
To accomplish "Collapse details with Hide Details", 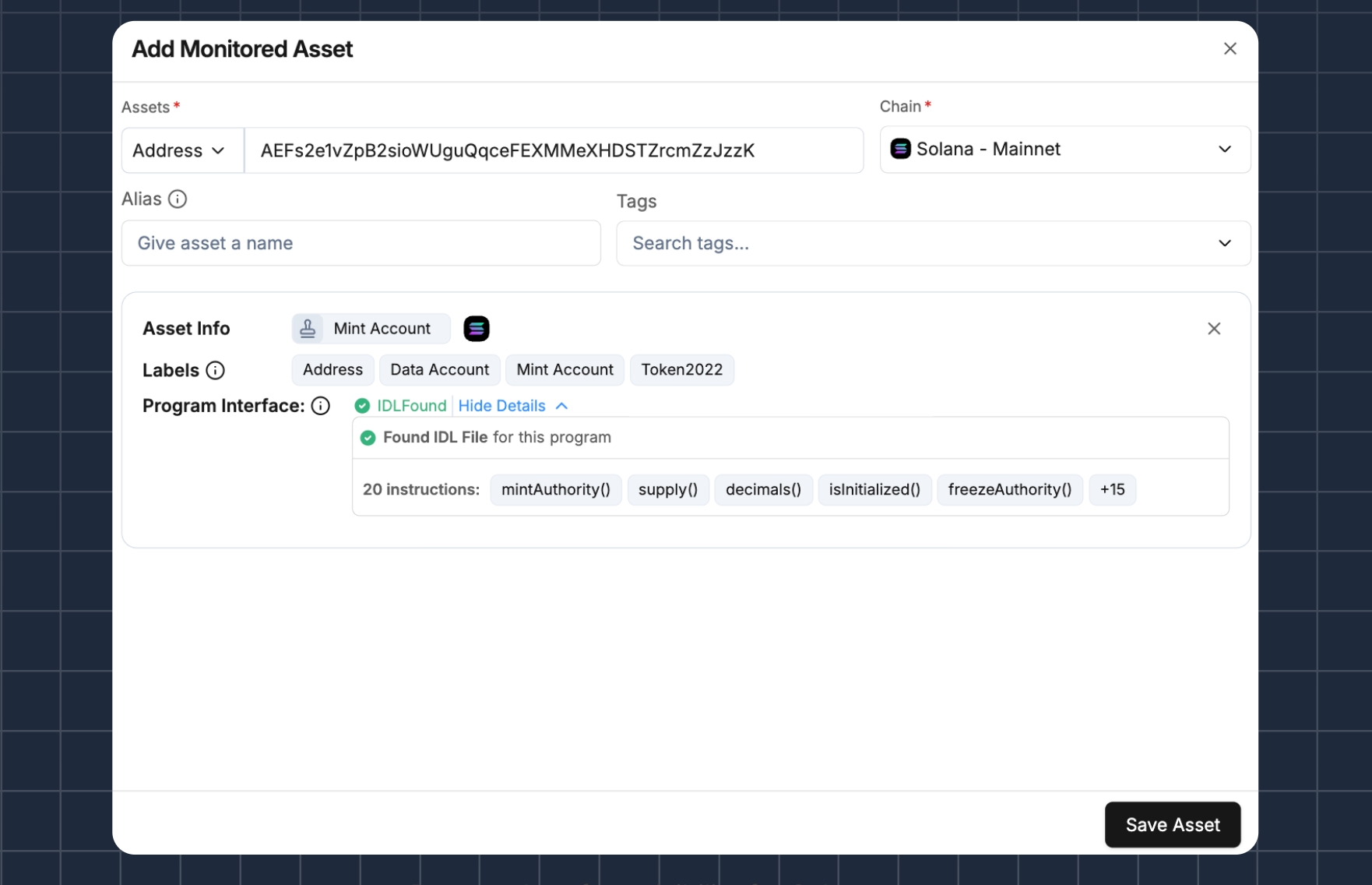I will click(x=512, y=406).
